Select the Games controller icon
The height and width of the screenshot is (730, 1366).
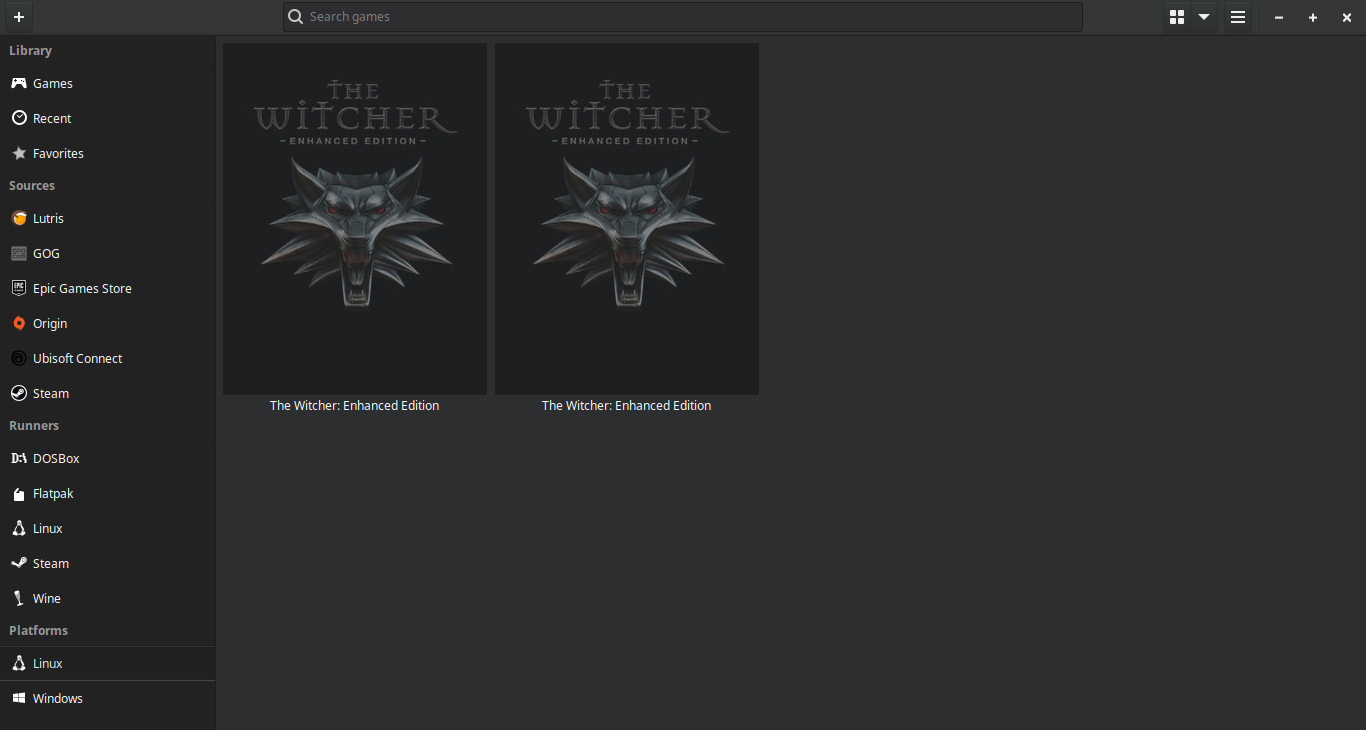tap(19, 83)
